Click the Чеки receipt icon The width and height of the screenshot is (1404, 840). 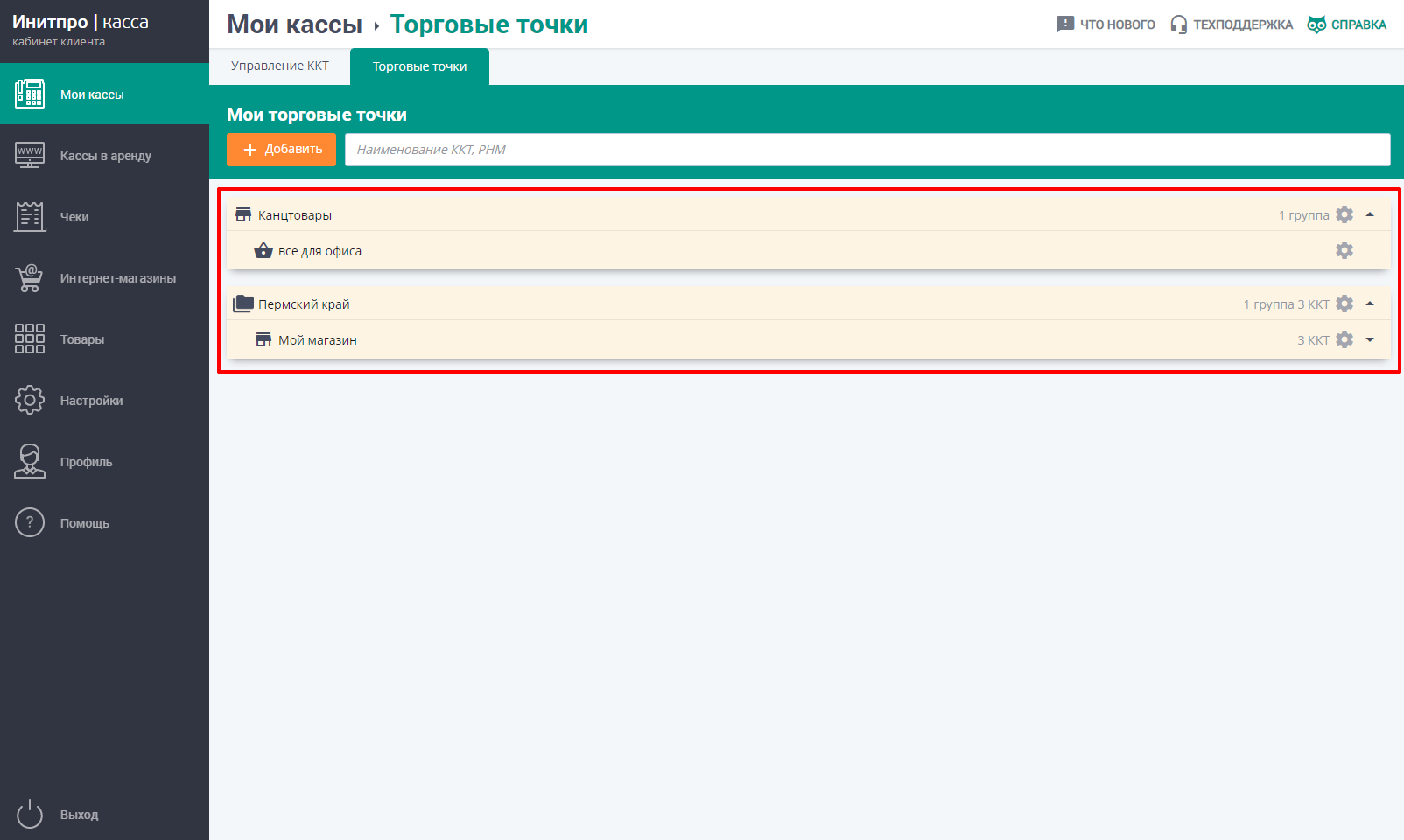click(30, 216)
